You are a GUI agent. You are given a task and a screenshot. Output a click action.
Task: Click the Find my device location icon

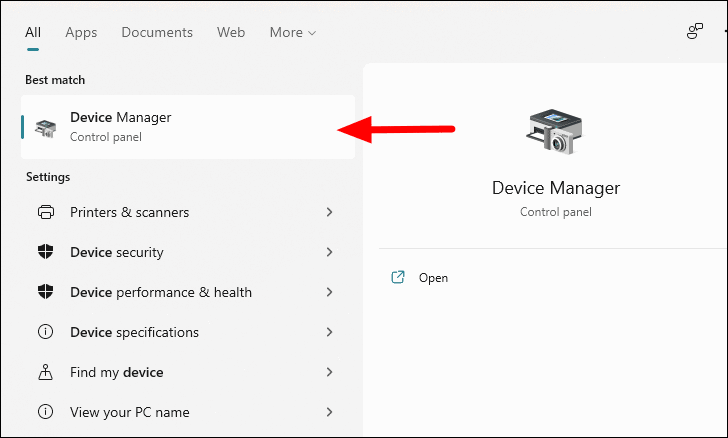pos(46,372)
